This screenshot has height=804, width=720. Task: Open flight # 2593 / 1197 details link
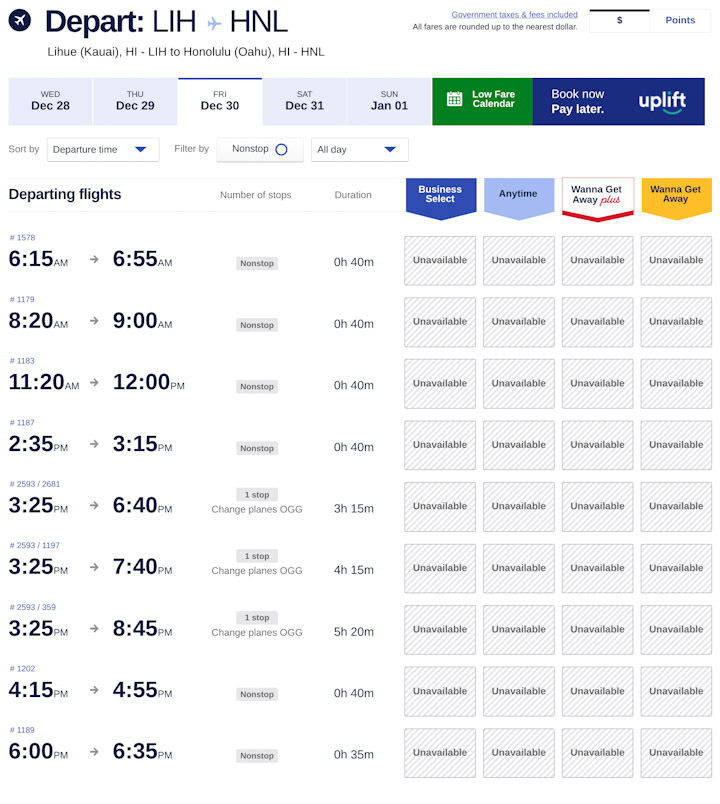[35, 546]
